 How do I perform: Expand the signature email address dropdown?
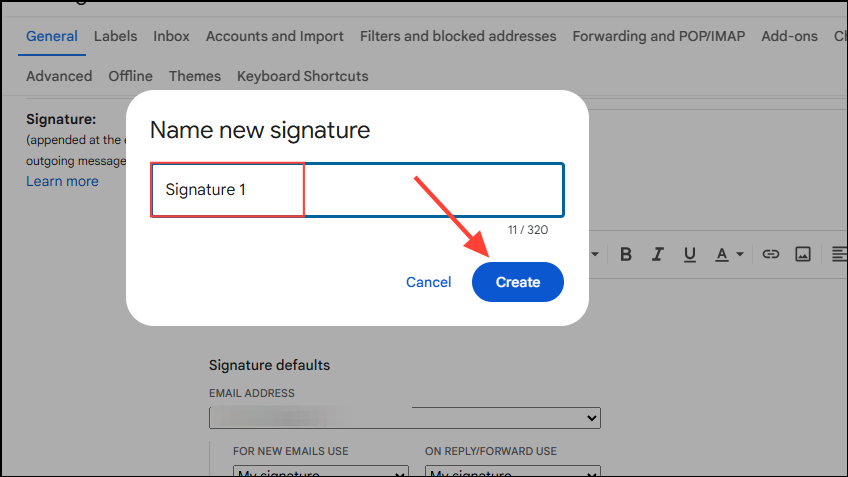coord(404,418)
